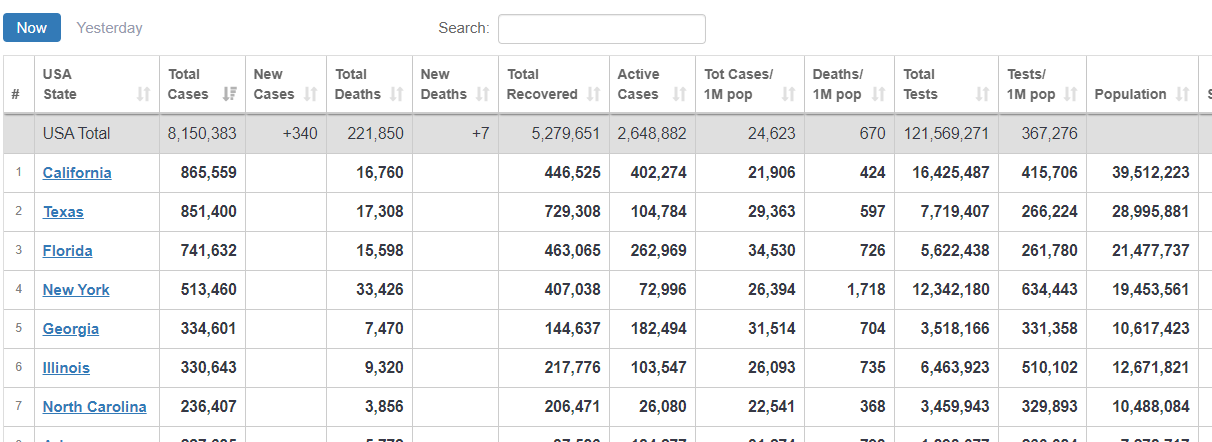The height and width of the screenshot is (442, 1212).
Task: Sort by Tests/1M pop arrow icon
Action: pos(1070,94)
